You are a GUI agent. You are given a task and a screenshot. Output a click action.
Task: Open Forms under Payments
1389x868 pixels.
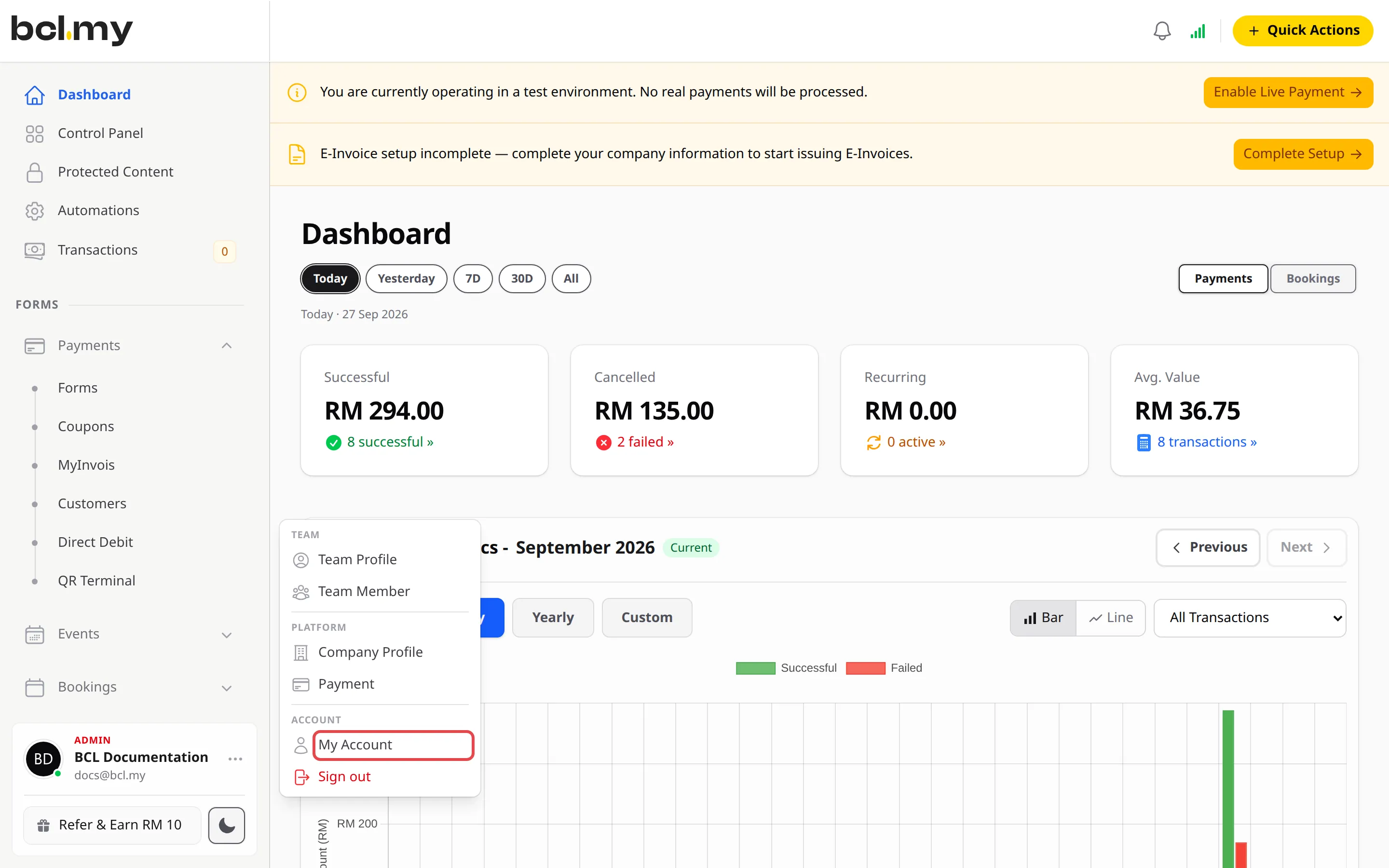click(78, 388)
